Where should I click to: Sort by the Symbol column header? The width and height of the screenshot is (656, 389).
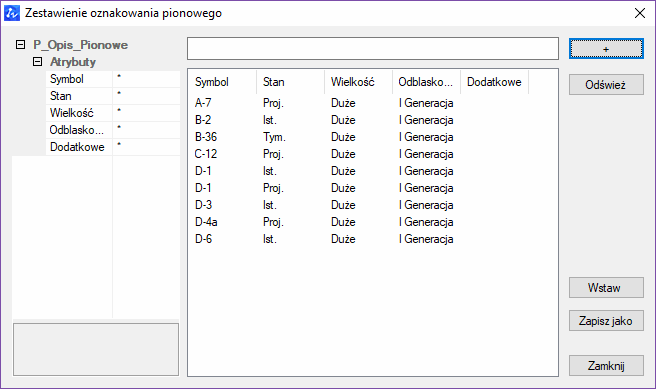click(x=223, y=82)
